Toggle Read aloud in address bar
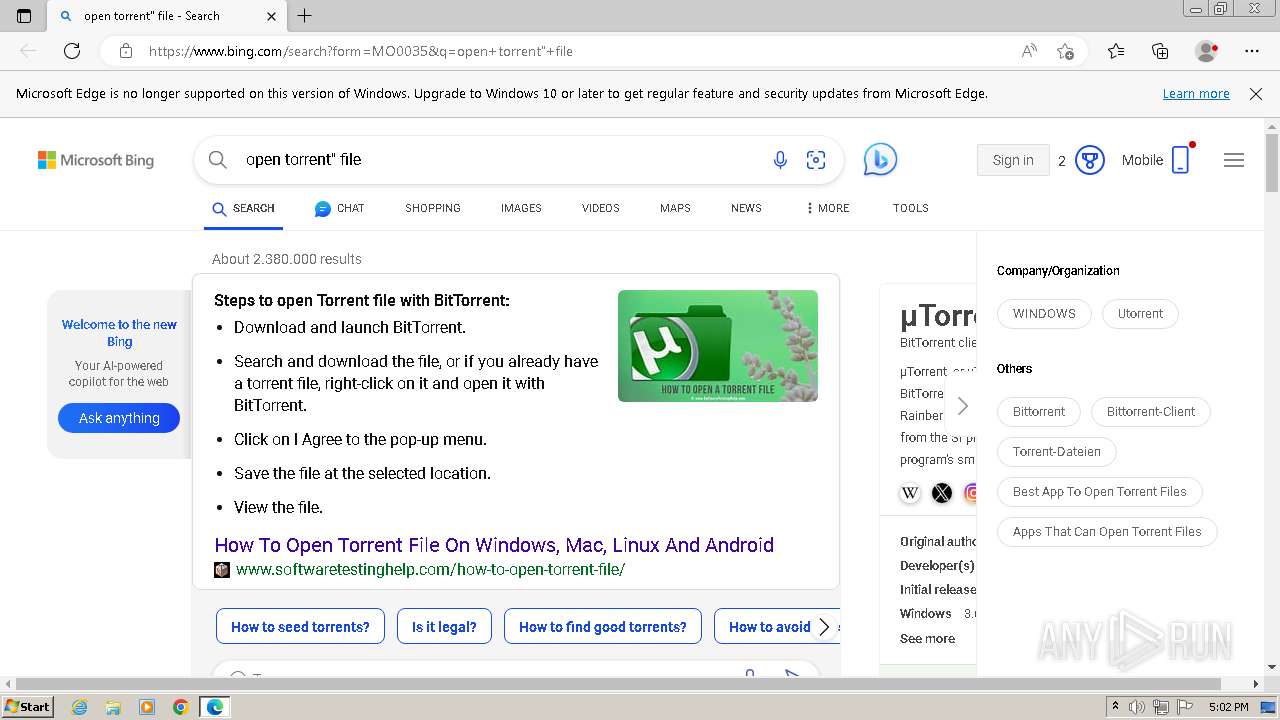 [1029, 51]
